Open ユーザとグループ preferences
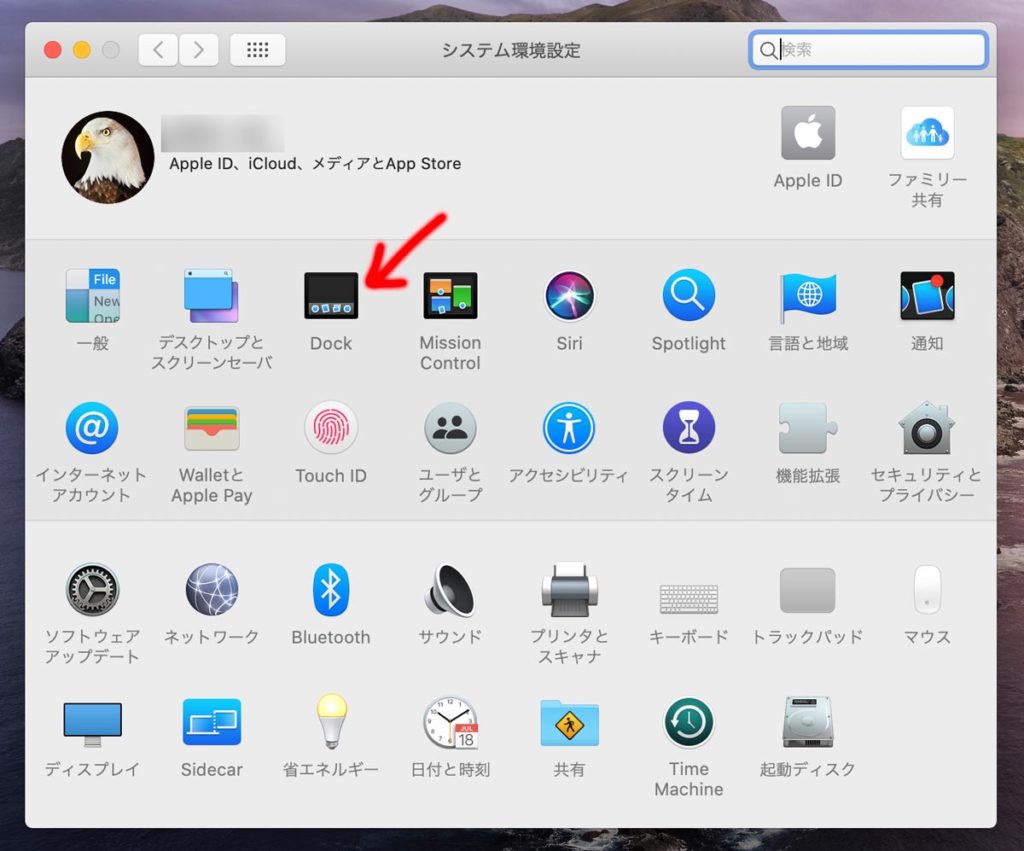This screenshot has height=851, width=1024. [450, 428]
